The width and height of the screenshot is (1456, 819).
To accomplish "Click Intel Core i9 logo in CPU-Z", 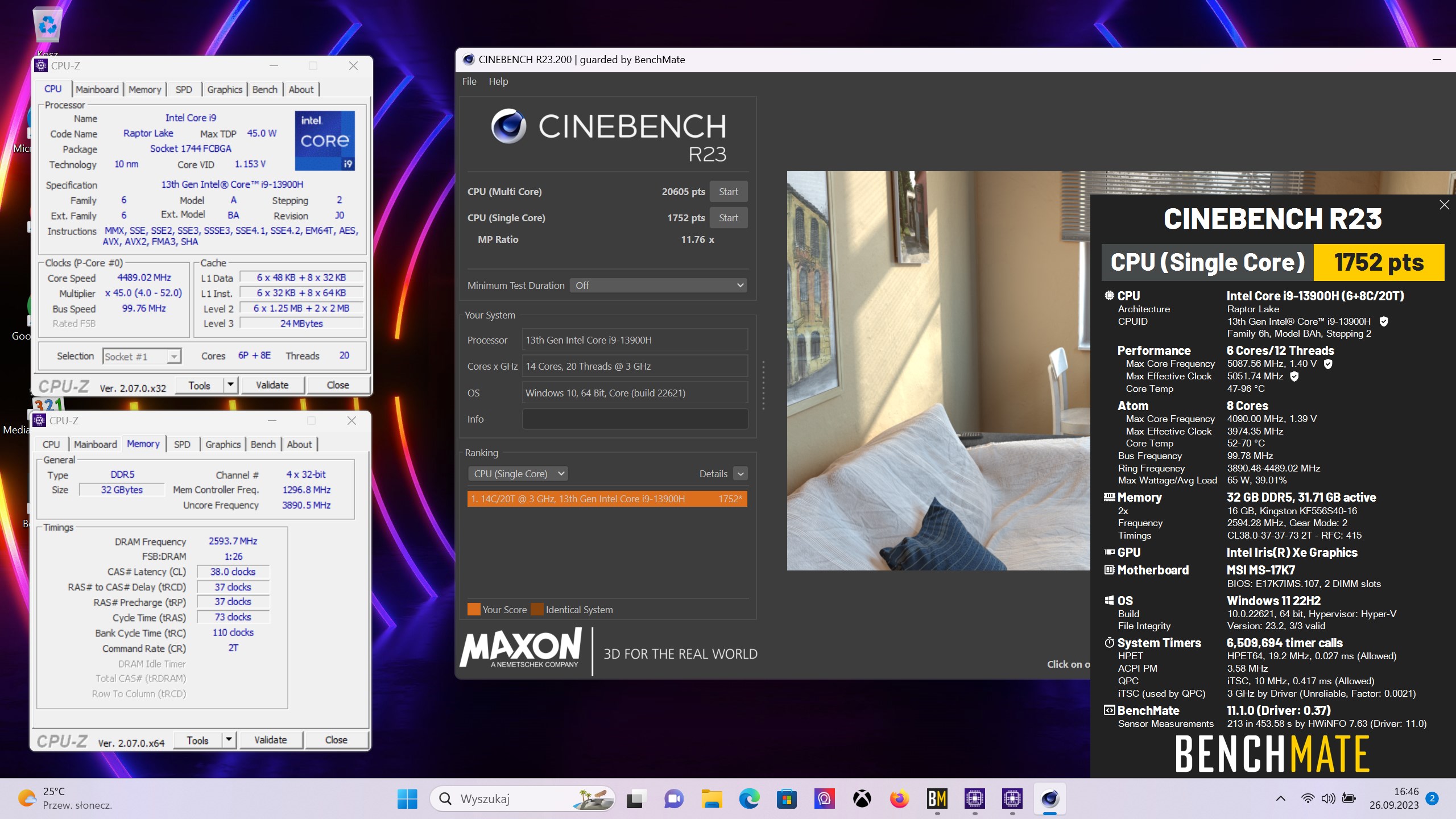I will tap(325, 140).
